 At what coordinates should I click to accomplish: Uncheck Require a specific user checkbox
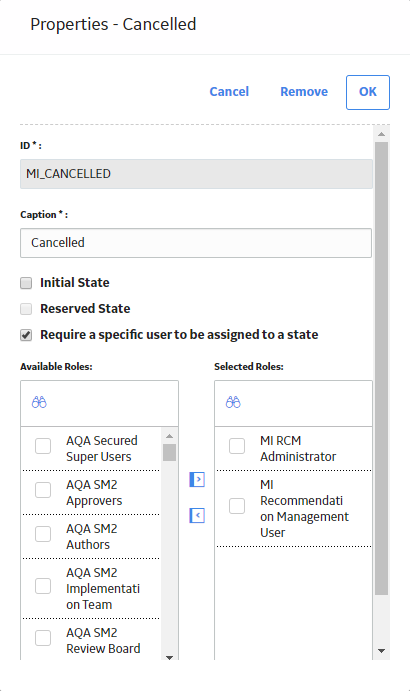[x=26, y=335]
